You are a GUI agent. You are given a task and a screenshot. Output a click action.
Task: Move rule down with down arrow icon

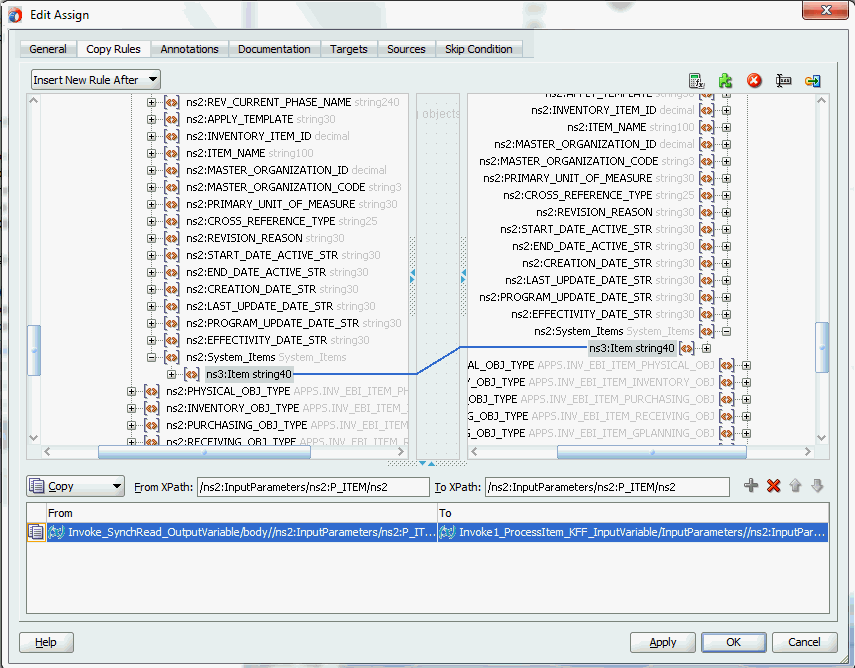(817, 485)
